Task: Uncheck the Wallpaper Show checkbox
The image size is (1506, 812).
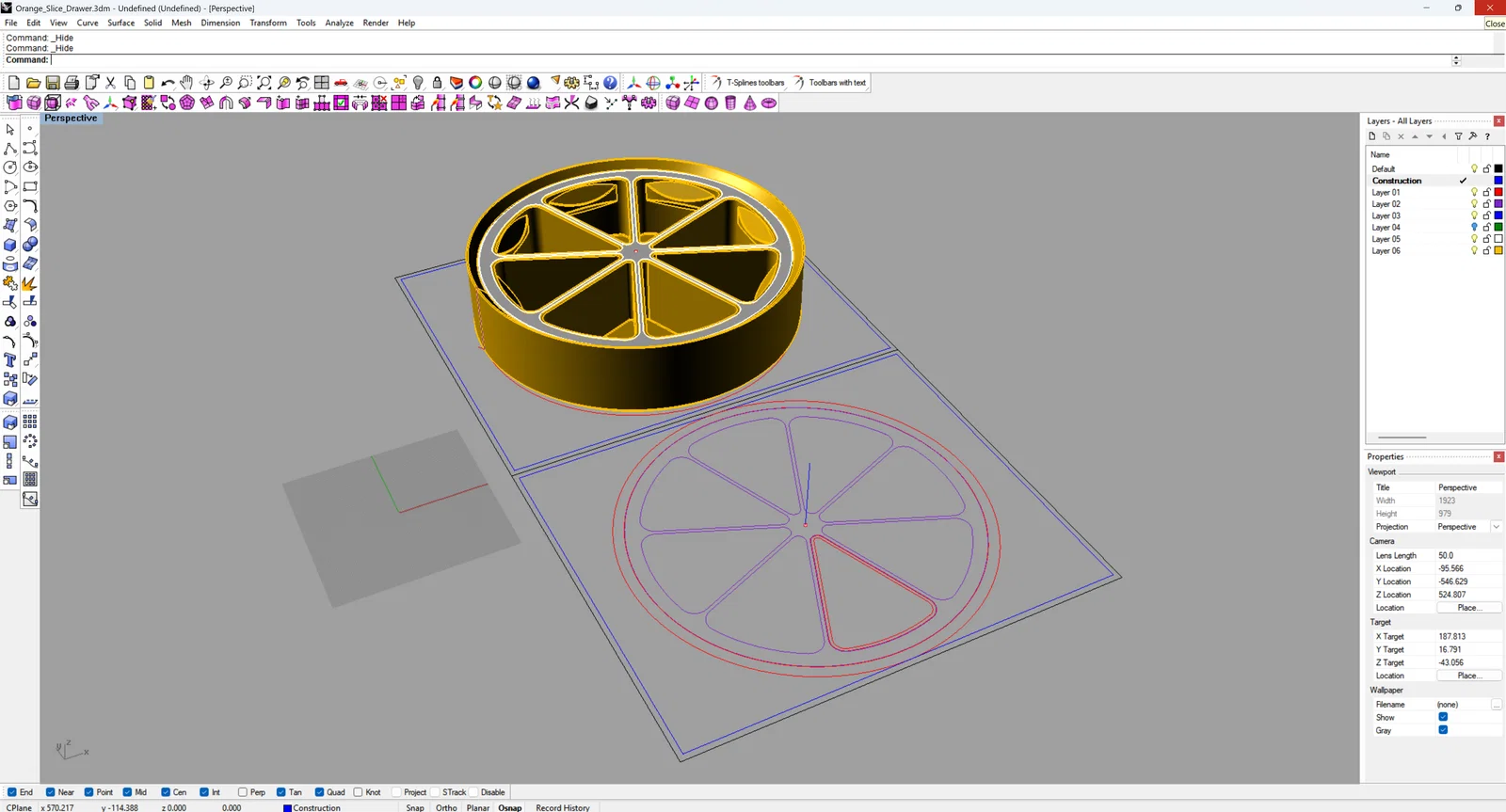Action: click(x=1443, y=717)
